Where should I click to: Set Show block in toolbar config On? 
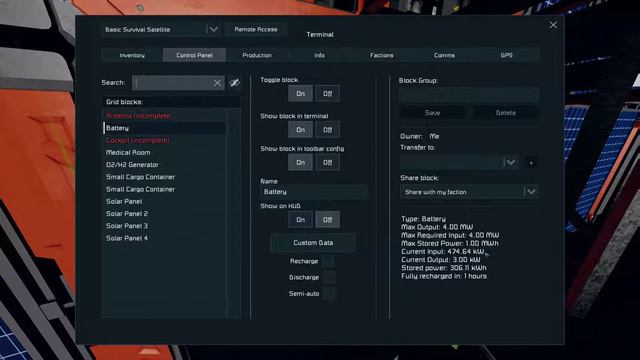300,162
